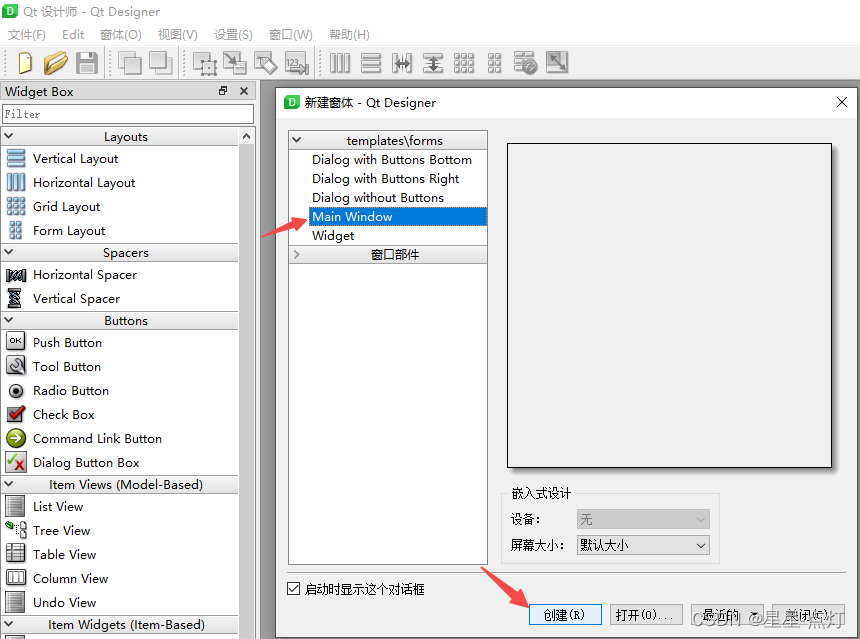Pick the Dialog Button Box widget icon
This screenshot has width=860, height=639.
(x=16, y=462)
